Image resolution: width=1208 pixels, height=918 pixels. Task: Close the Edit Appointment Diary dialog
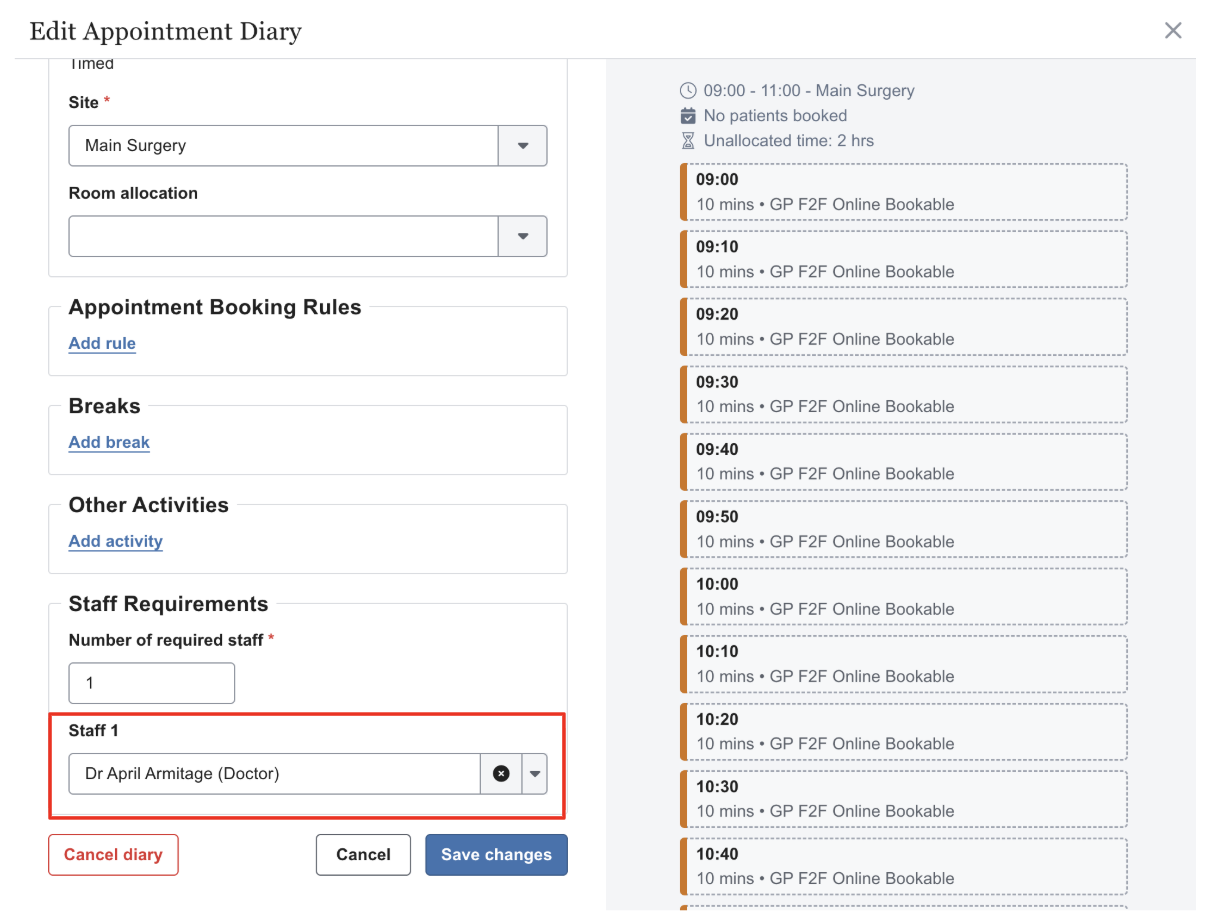coord(1173,31)
